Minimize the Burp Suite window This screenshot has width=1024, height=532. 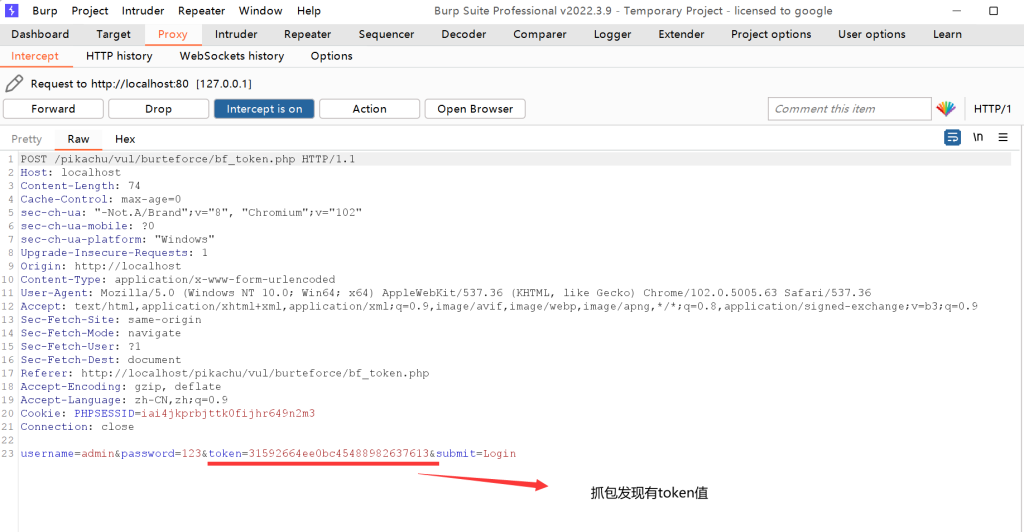[x=957, y=11]
